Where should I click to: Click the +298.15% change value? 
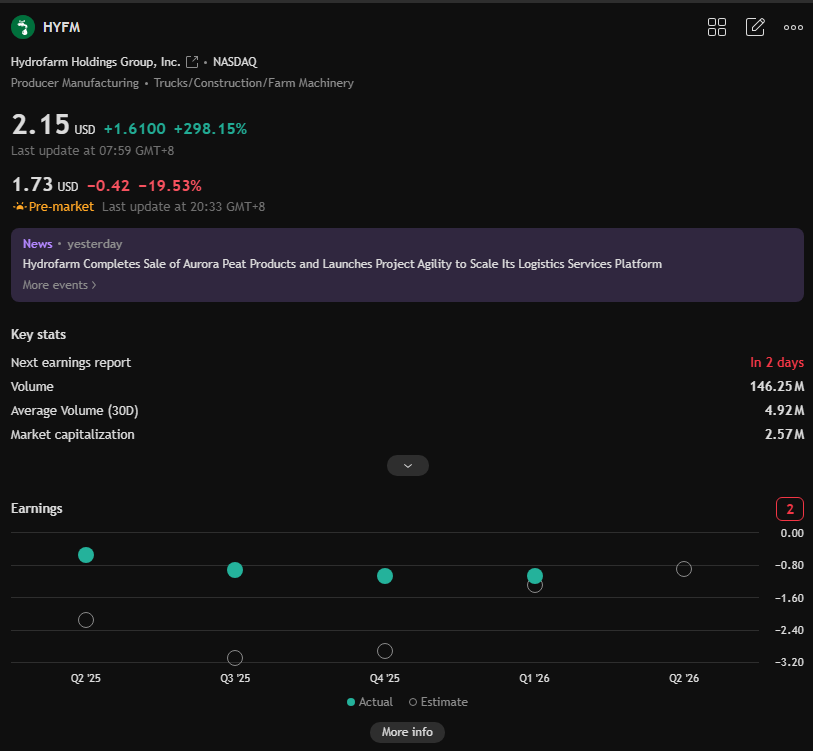[x=210, y=129]
